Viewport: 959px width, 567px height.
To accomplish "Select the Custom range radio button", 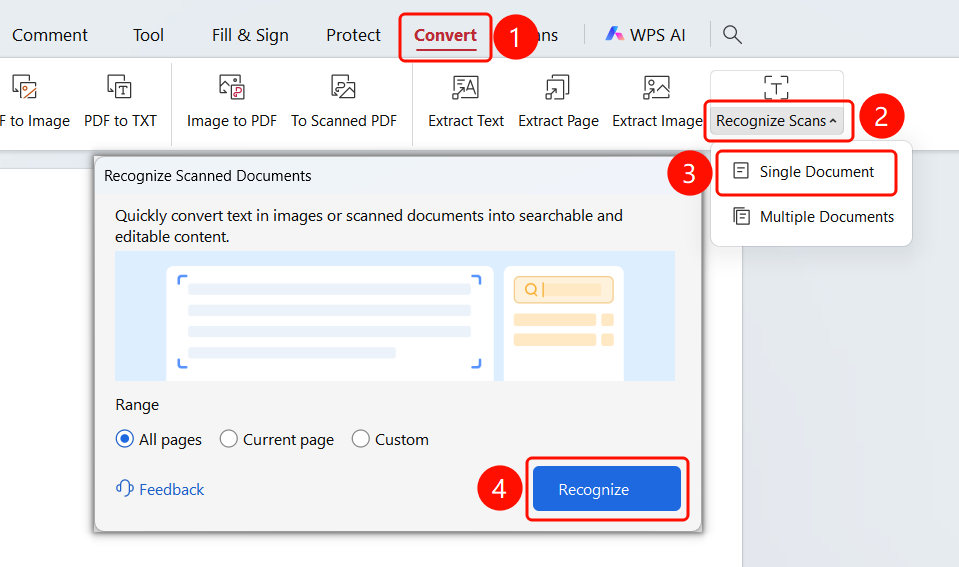I will (390, 439).
